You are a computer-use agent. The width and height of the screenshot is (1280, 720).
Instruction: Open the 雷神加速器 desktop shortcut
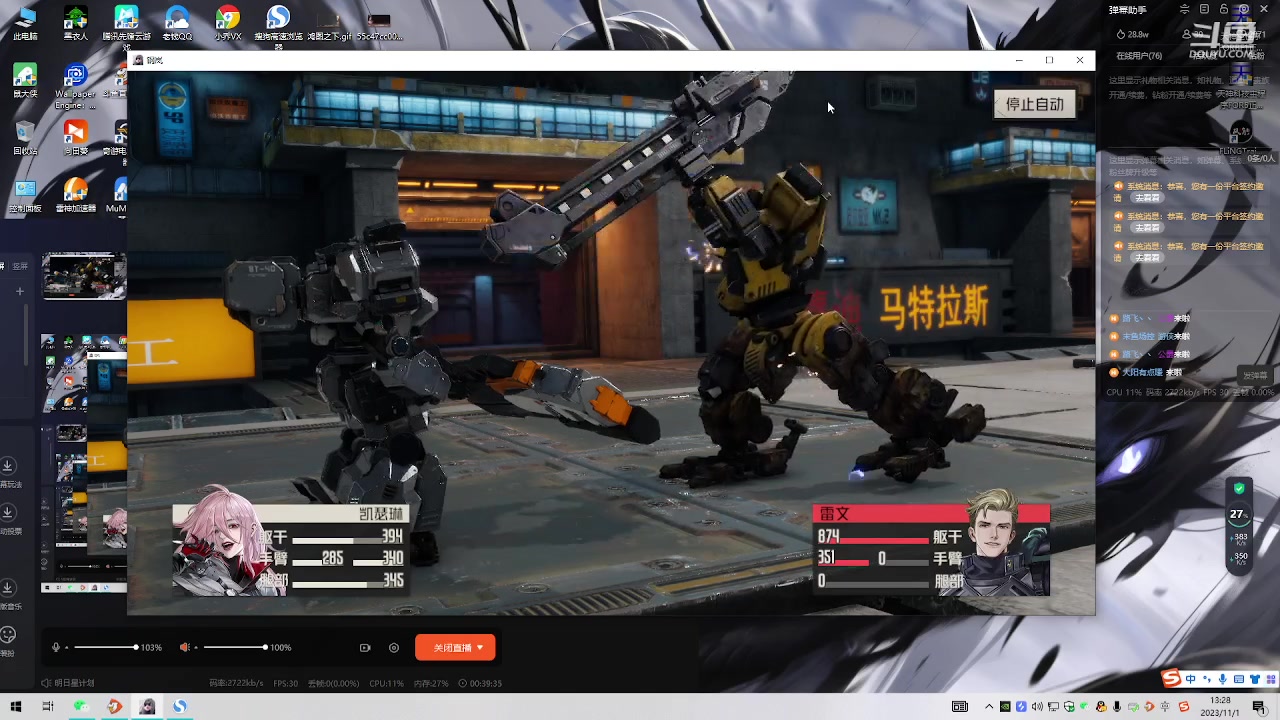(x=75, y=195)
